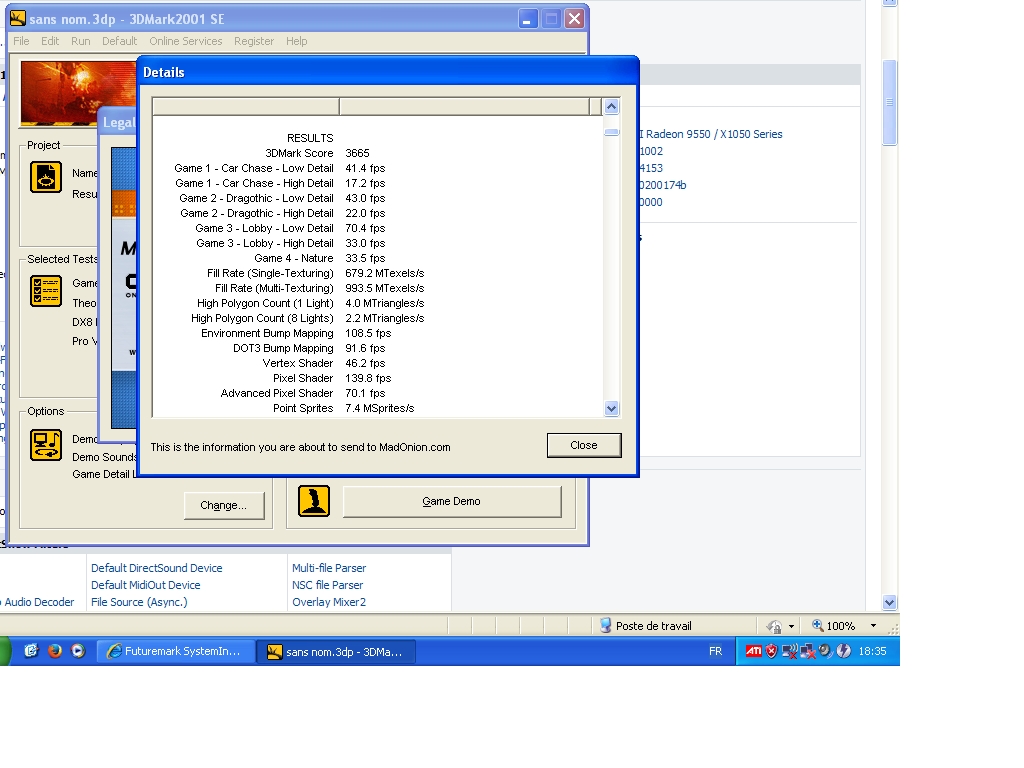Click the Poste de travail zone icon
This screenshot has height=768, width=1024.
point(605,625)
